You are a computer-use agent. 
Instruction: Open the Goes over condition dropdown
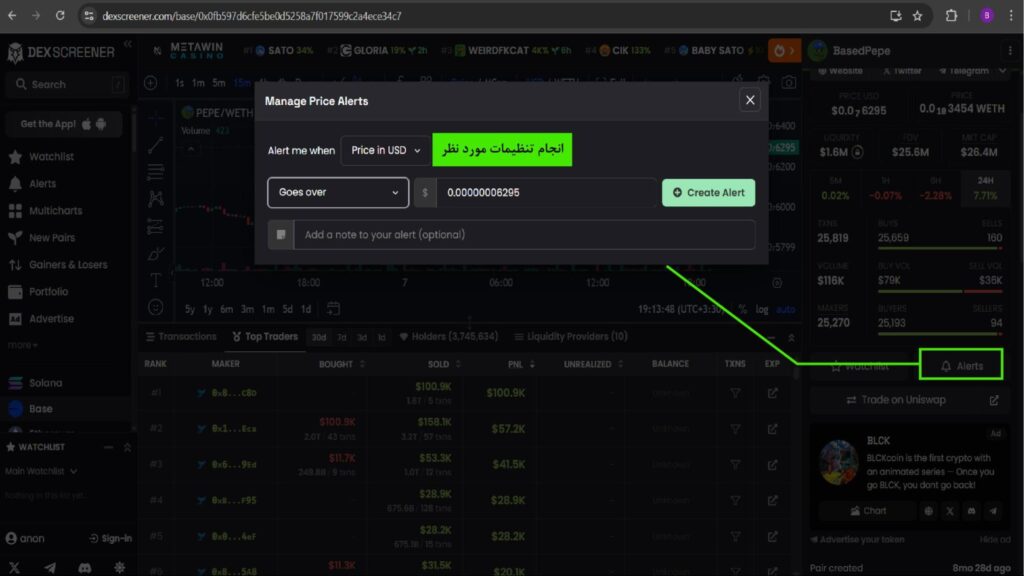[338, 193]
